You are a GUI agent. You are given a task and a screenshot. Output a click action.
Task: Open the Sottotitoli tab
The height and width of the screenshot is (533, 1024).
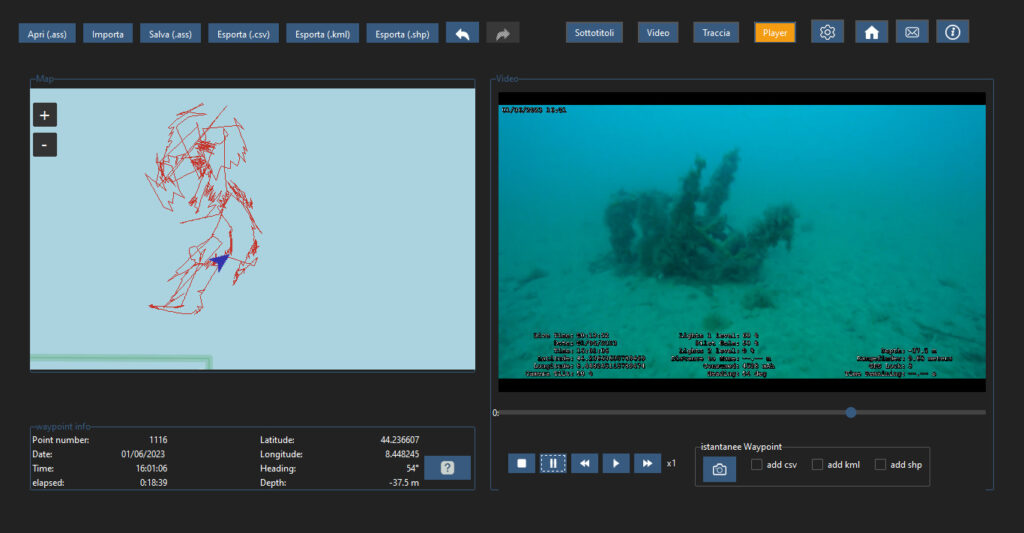tap(594, 33)
